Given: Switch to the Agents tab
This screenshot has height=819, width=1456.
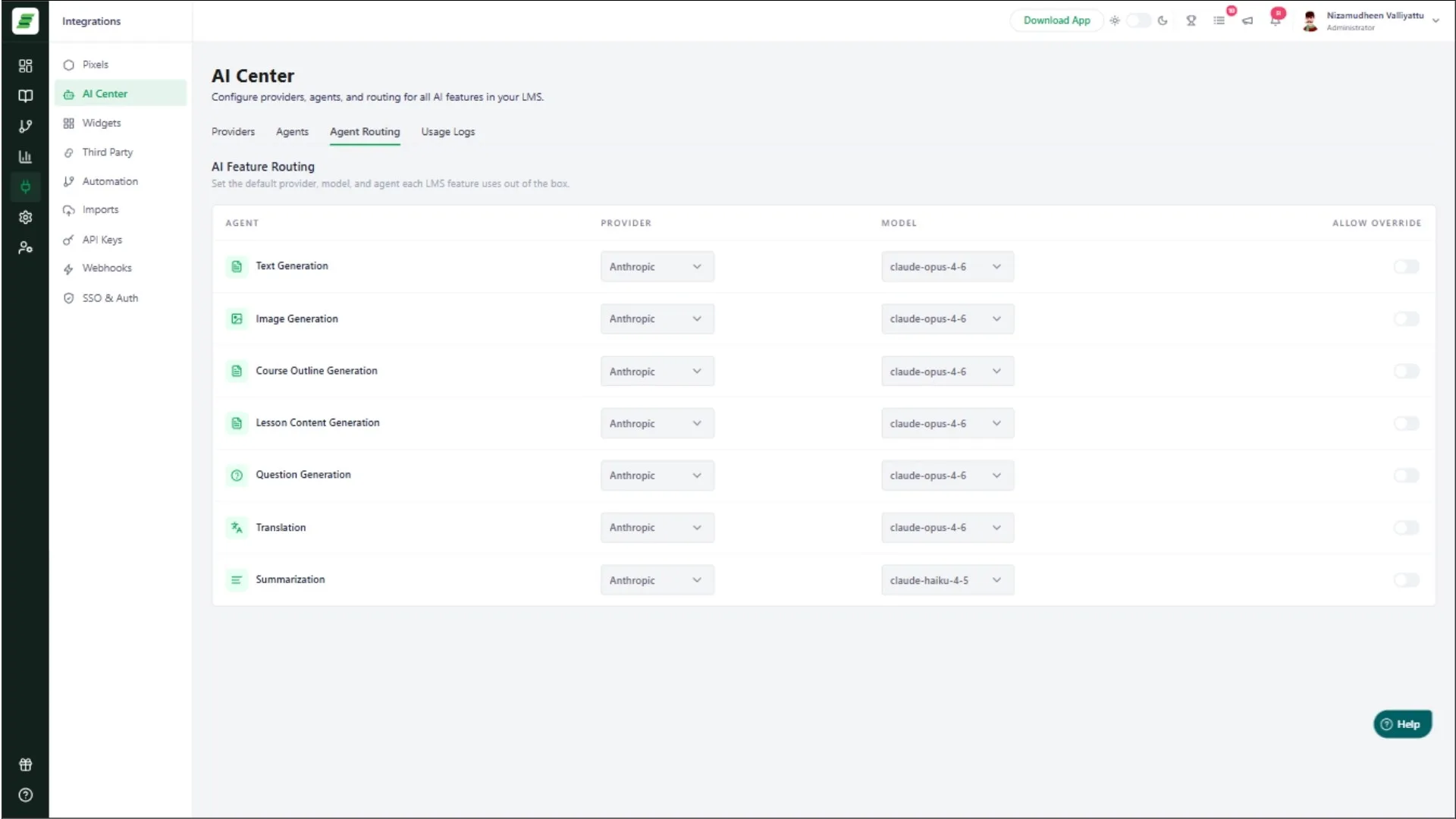Looking at the screenshot, I should click(x=292, y=132).
